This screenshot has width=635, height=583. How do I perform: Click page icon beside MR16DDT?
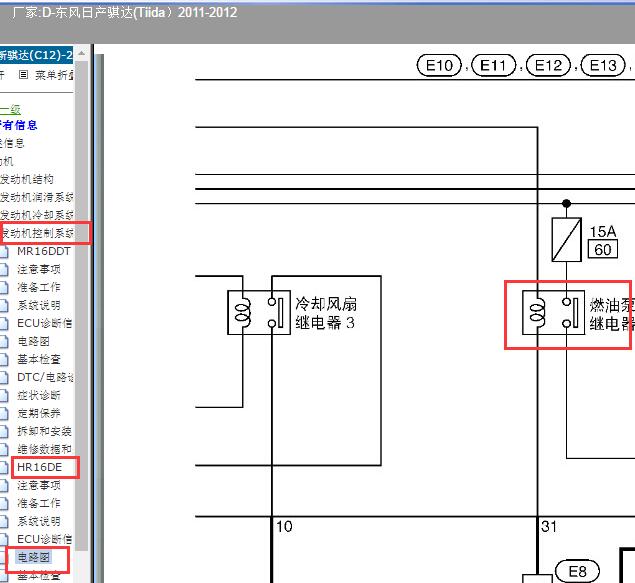point(4,251)
